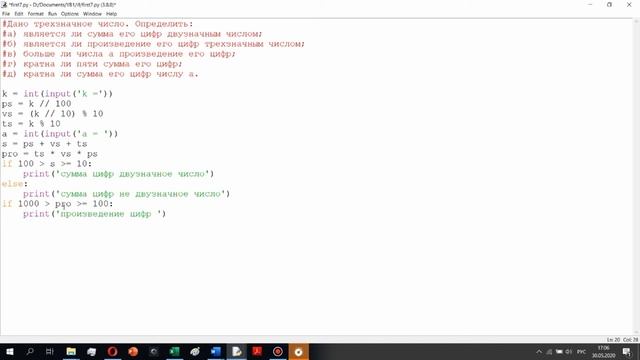The image size is (640, 360).
Task: Click comment 'Дано трехзначное число. Определить:'
Action: pyautogui.click(x=98, y=24)
